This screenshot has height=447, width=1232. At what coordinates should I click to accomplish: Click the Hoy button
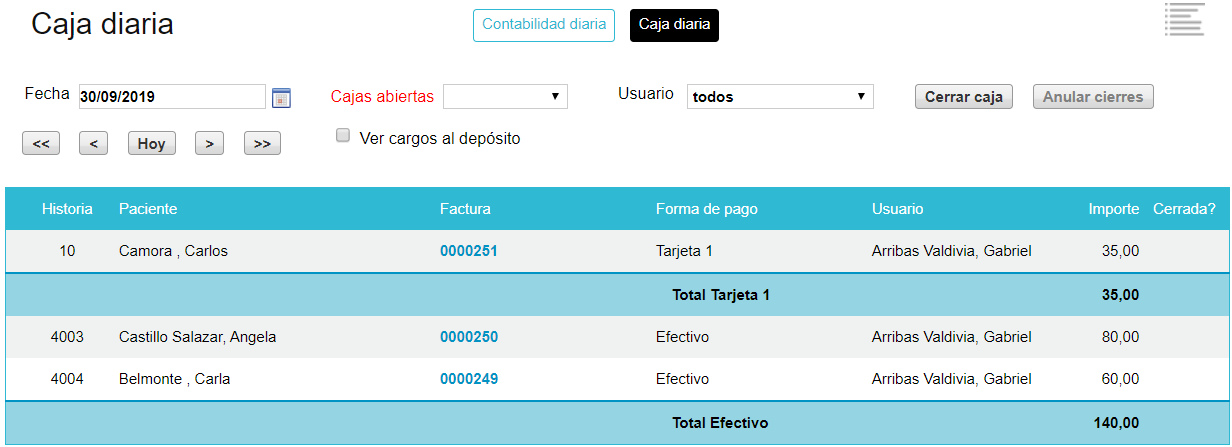pos(152,144)
